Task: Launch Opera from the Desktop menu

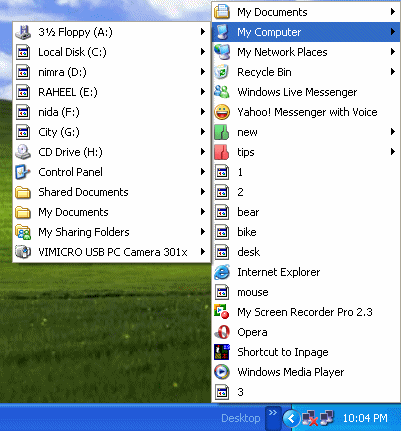Action: [306, 332]
